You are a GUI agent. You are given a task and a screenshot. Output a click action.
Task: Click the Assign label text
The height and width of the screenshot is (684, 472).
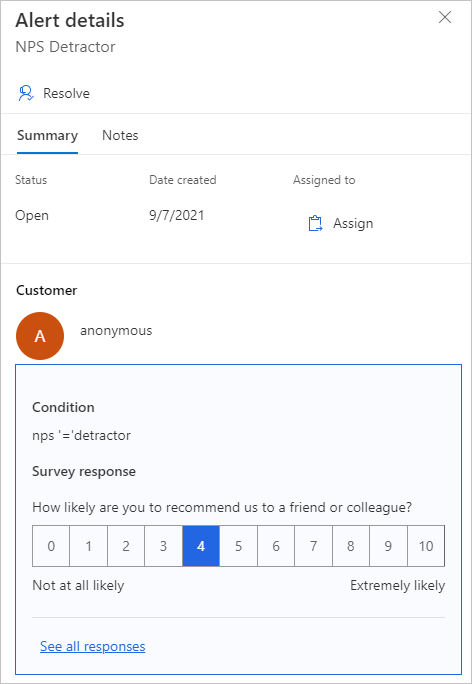[x=353, y=223]
